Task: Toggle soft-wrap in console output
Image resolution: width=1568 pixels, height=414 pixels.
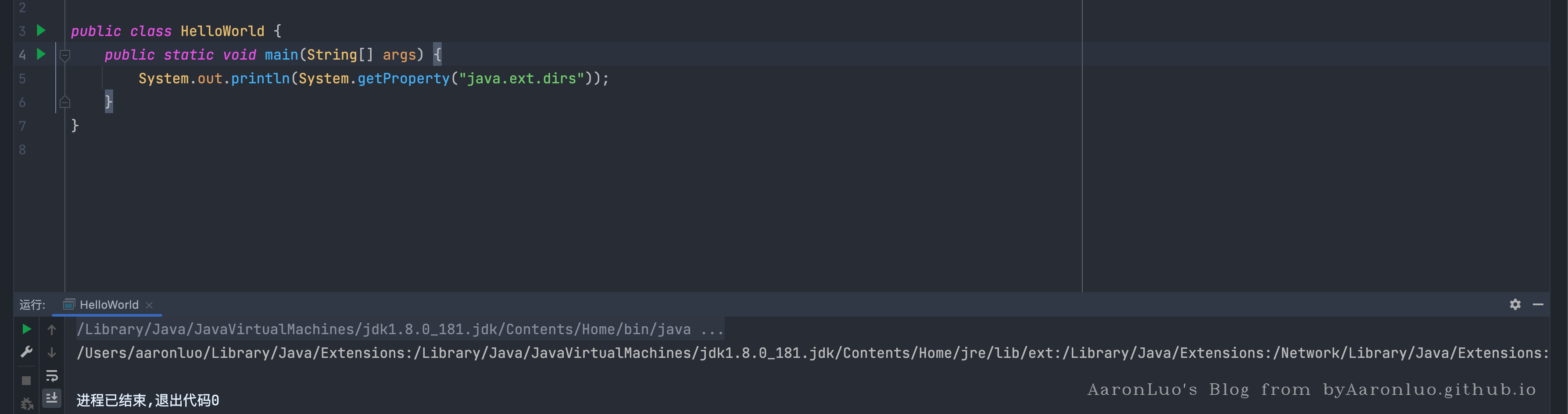Action: tap(52, 376)
